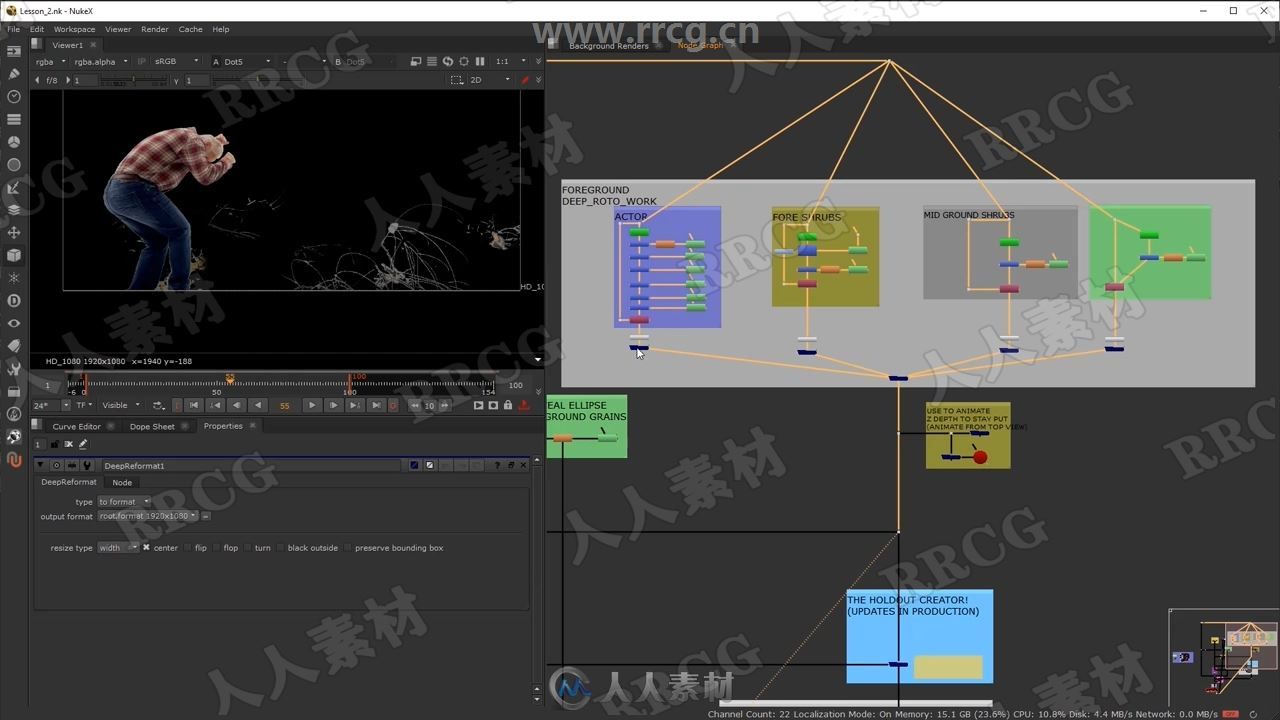1280x720 pixels.
Task: Click the timeline playhead at frame 55
Action: (230, 379)
